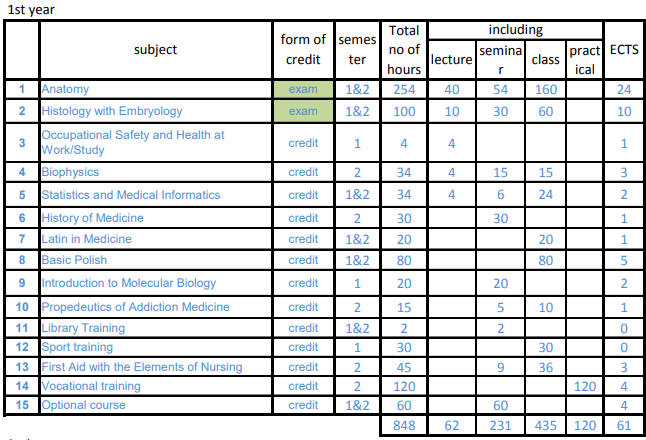Select the History of Medicine row title

pos(92,218)
